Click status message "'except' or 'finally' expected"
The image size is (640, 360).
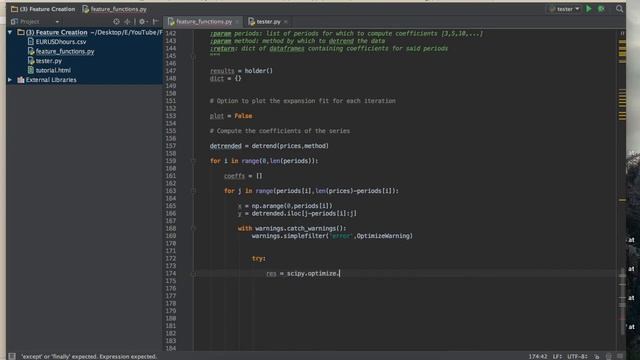click(89, 357)
